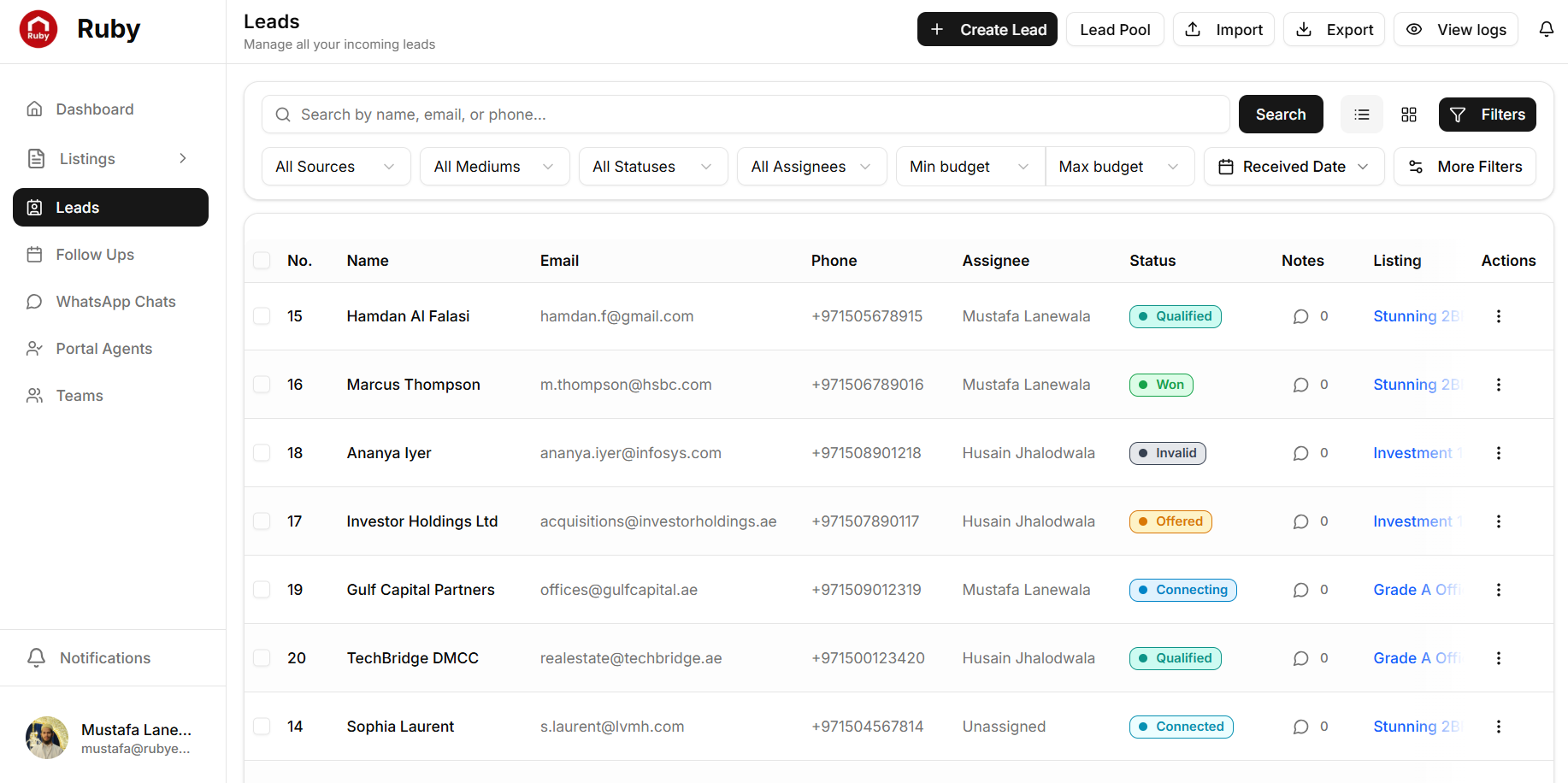Select the list view icon
The image size is (1568, 783).
(x=1361, y=114)
